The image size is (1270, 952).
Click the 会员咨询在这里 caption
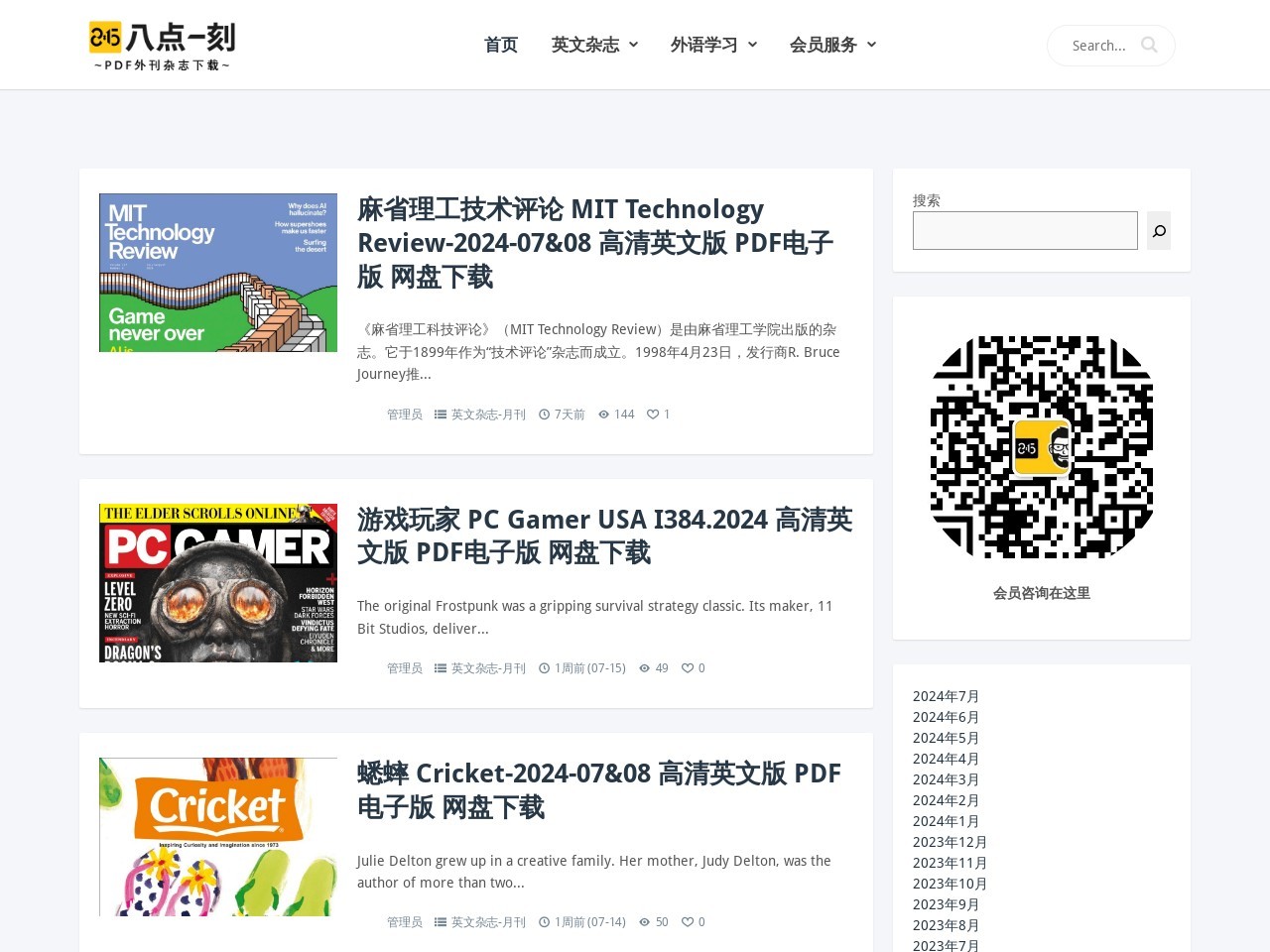(1042, 593)
